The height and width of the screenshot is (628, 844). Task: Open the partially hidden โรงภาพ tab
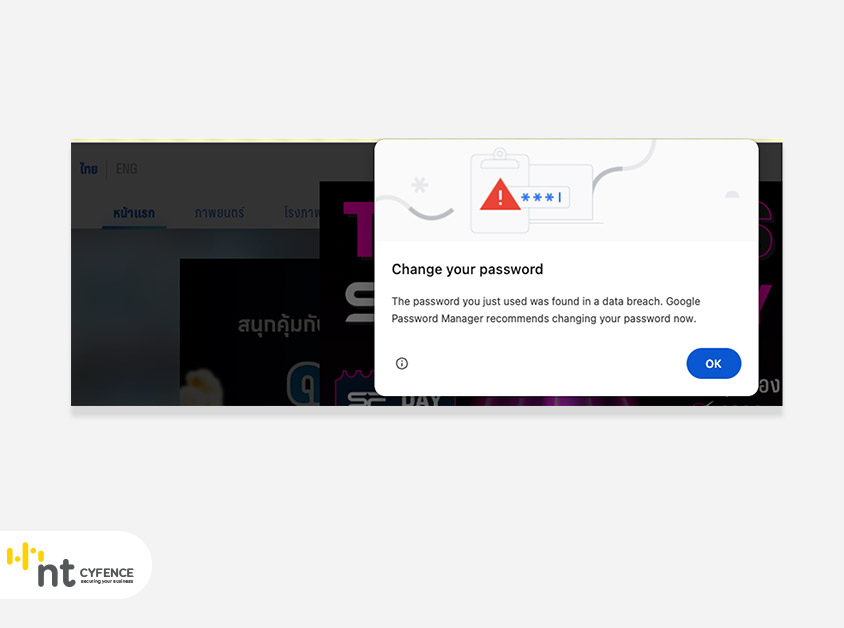click(x=301, y=213)
